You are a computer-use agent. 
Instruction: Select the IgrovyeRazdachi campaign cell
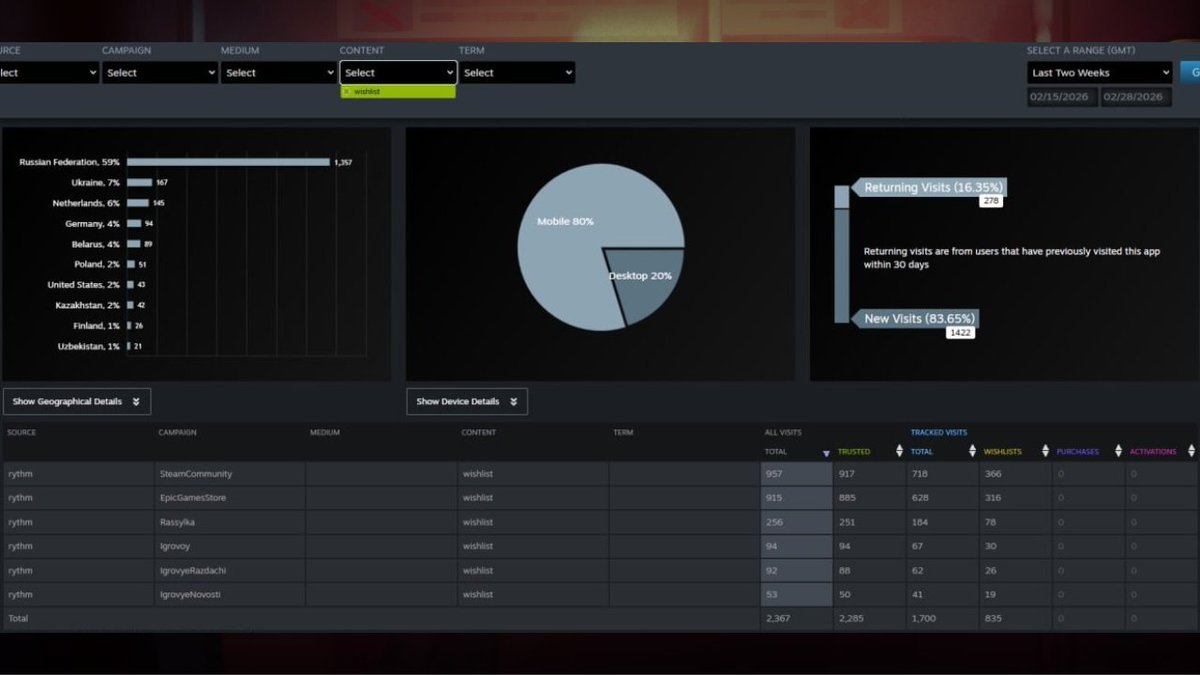[230, 570]
